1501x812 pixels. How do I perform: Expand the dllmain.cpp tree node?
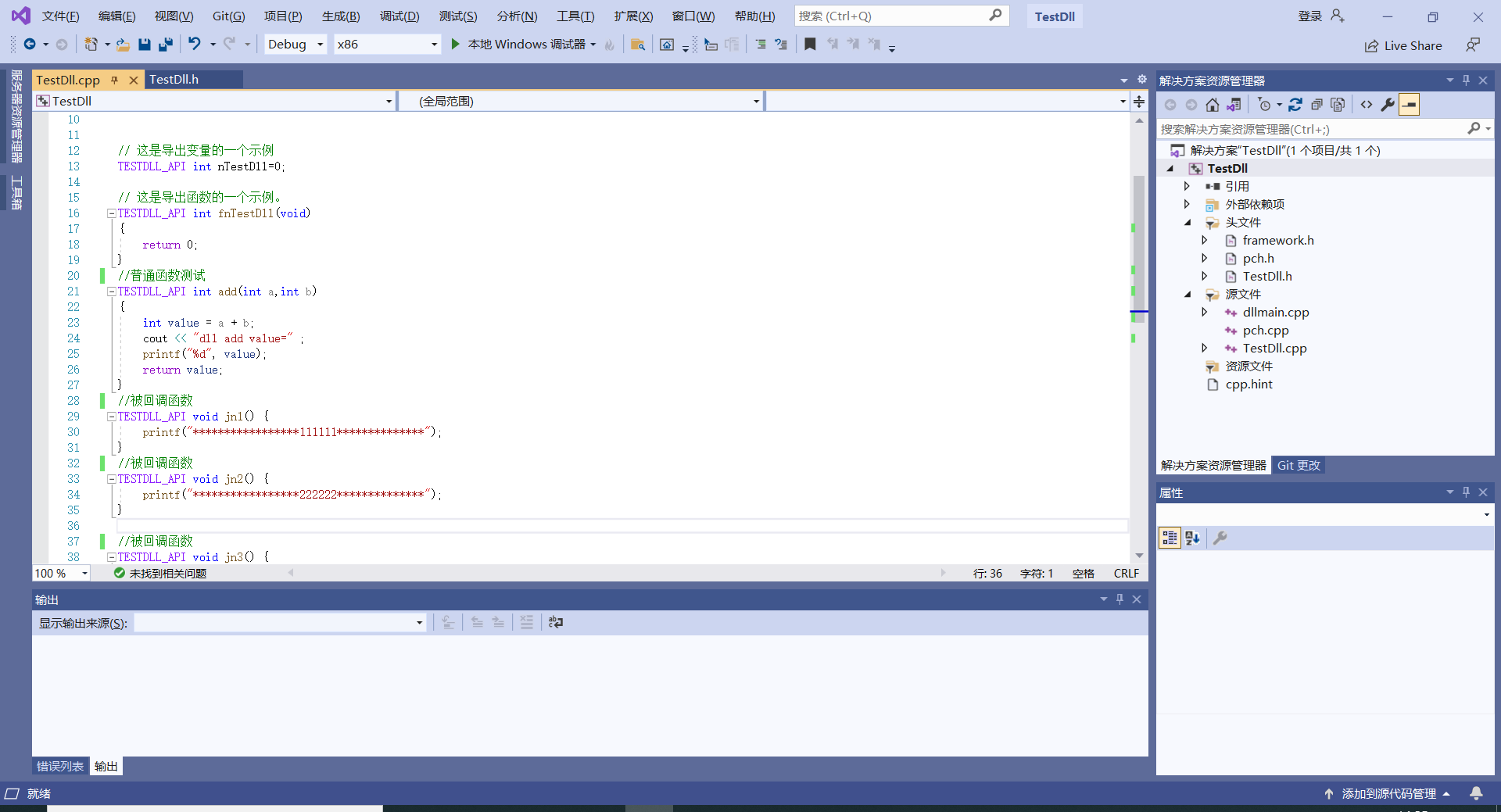point(1205,312)
